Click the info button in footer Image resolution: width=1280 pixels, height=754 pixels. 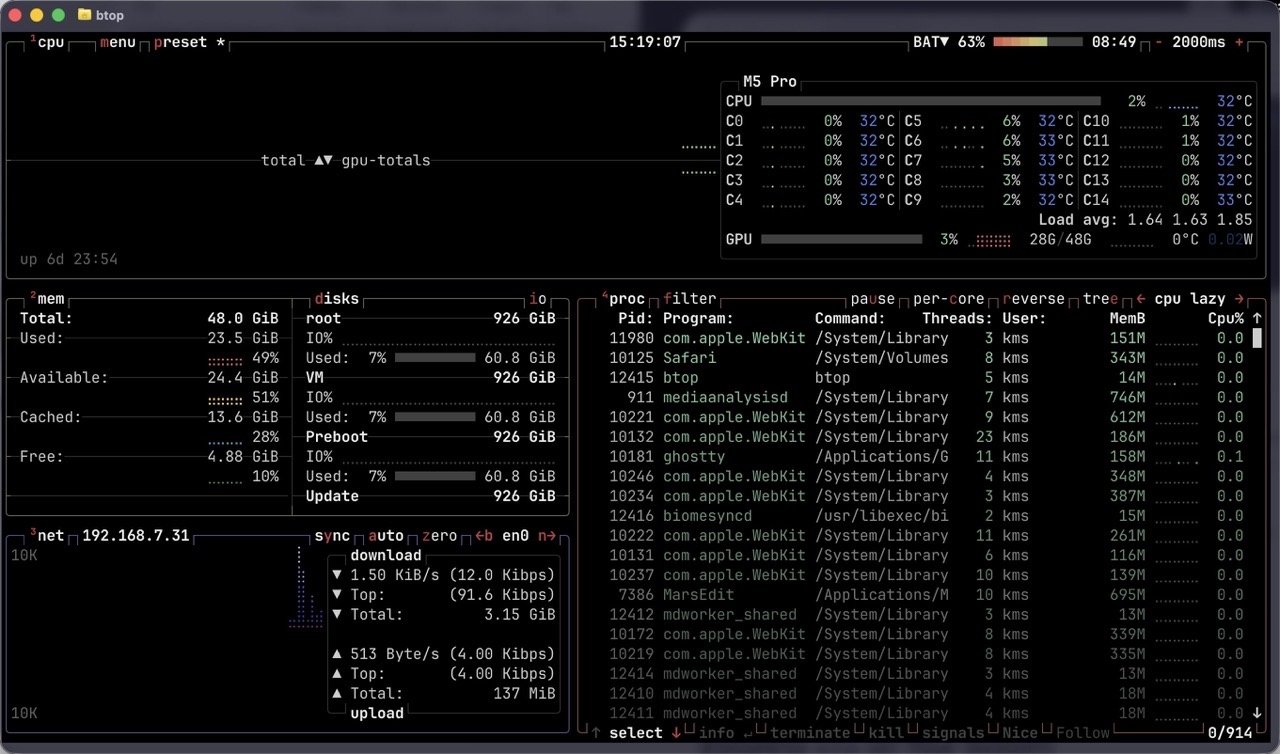click(716, 733)
